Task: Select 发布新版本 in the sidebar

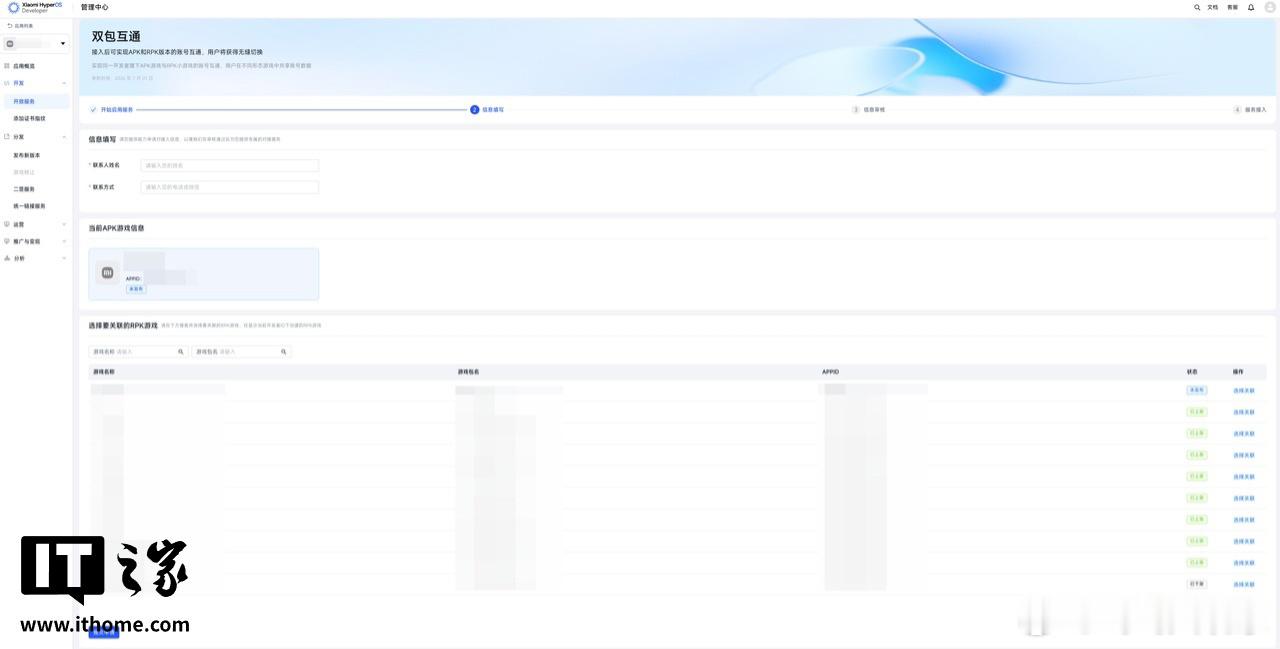Action: [x=27, y=156]
